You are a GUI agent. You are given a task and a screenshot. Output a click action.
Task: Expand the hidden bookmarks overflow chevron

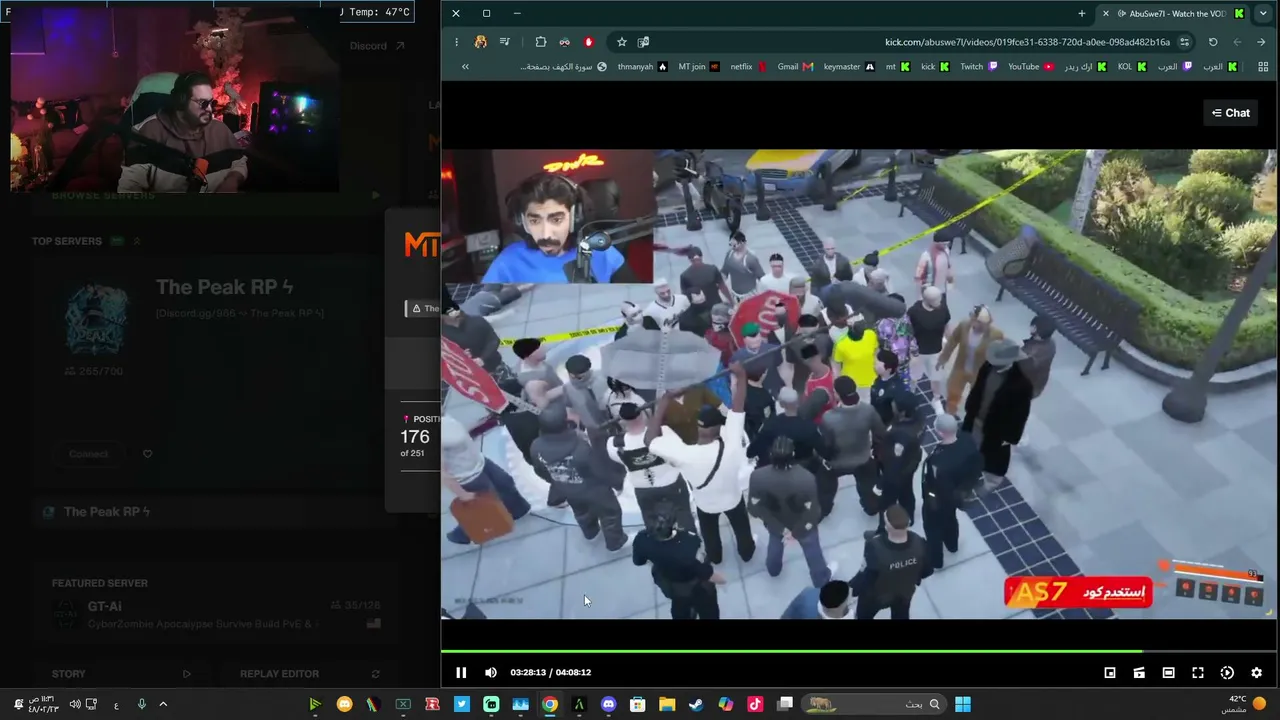(x=465, y=67)
